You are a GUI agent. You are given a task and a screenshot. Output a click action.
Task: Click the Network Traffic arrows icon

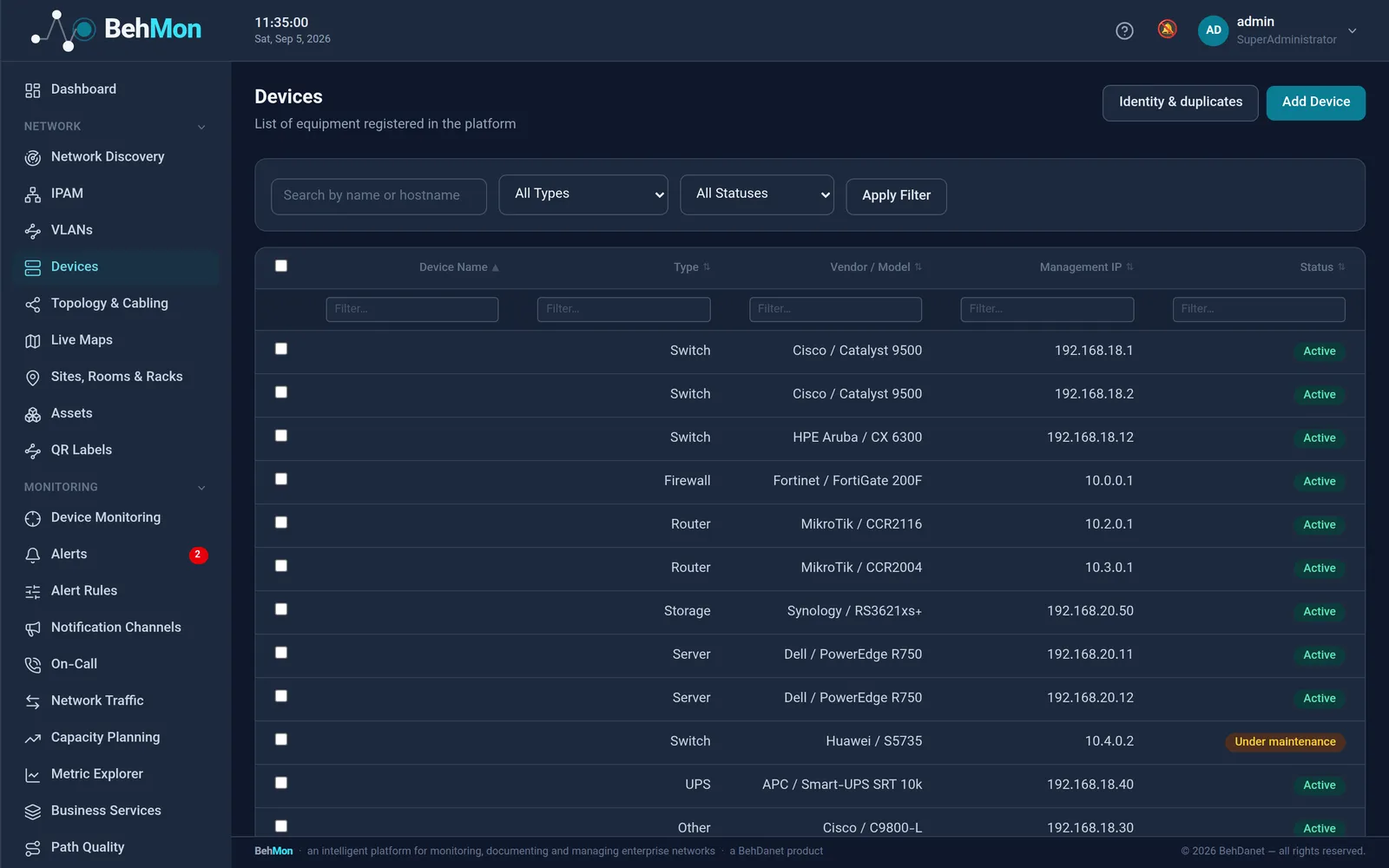[x=33, y=701]
